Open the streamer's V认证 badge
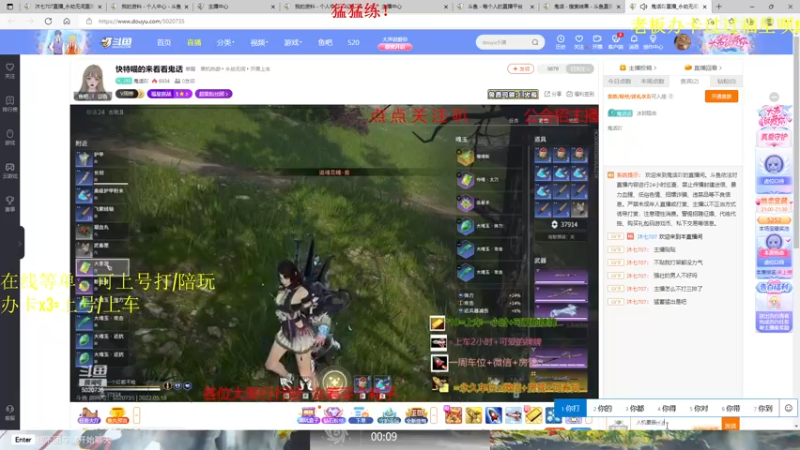 click(x=128, y=94)
